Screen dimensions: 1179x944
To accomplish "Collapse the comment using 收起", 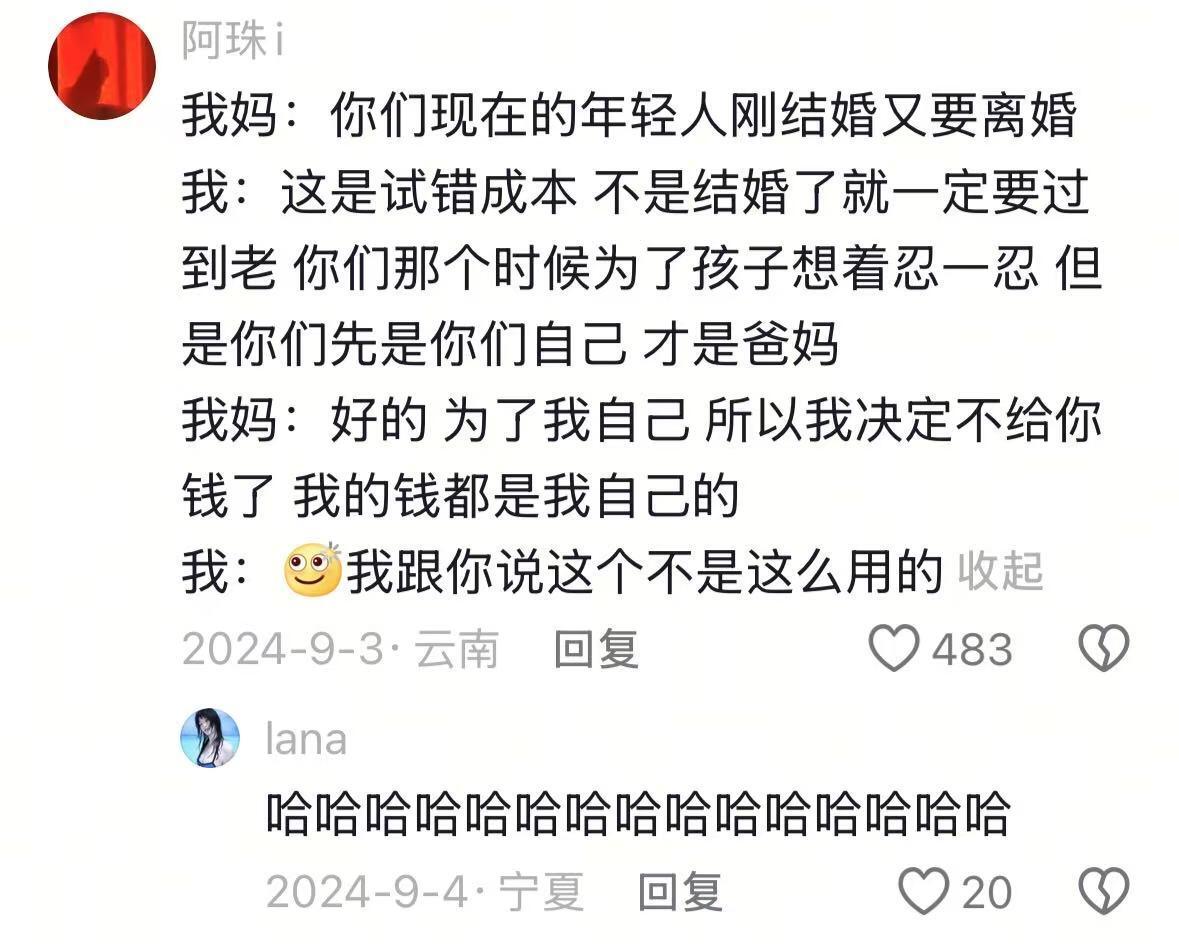I will tap(1000, 571).
